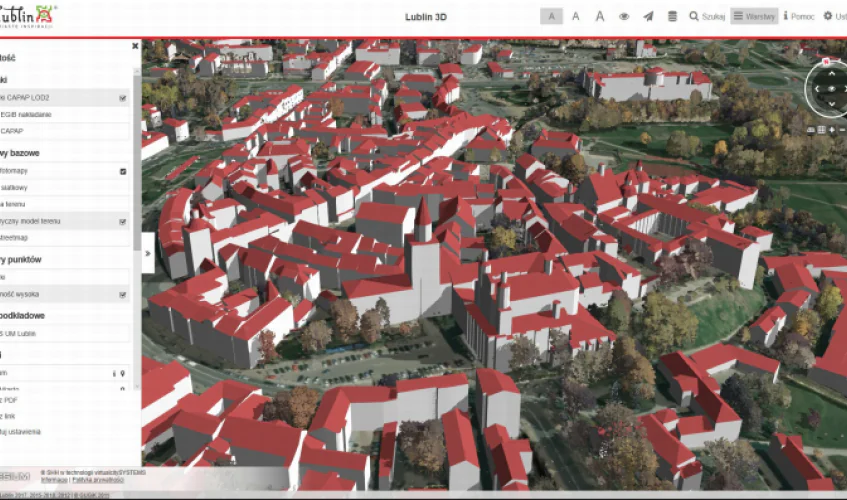This screenshot has height=500, width=847.
Task: Select the small font size A button
Action: coord(552,17)
